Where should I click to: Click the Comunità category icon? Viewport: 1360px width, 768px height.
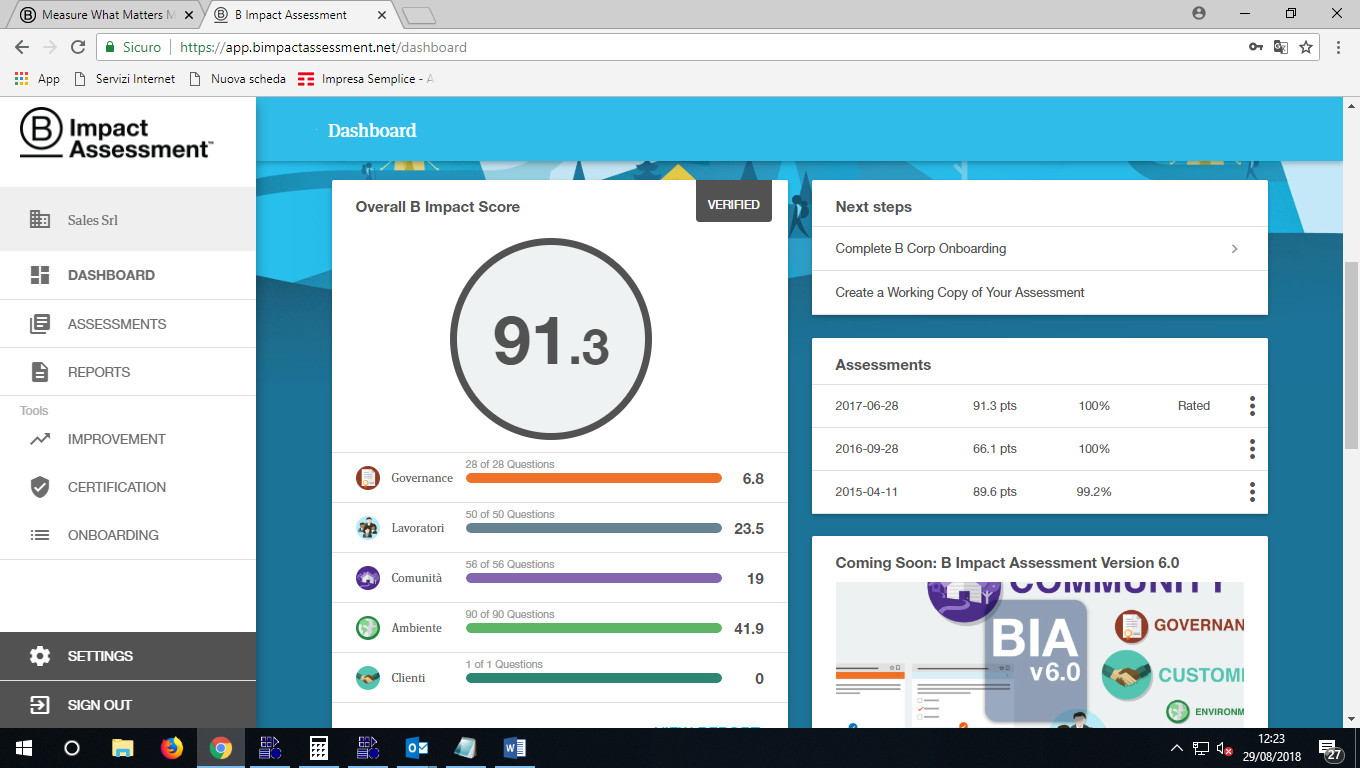368,578
